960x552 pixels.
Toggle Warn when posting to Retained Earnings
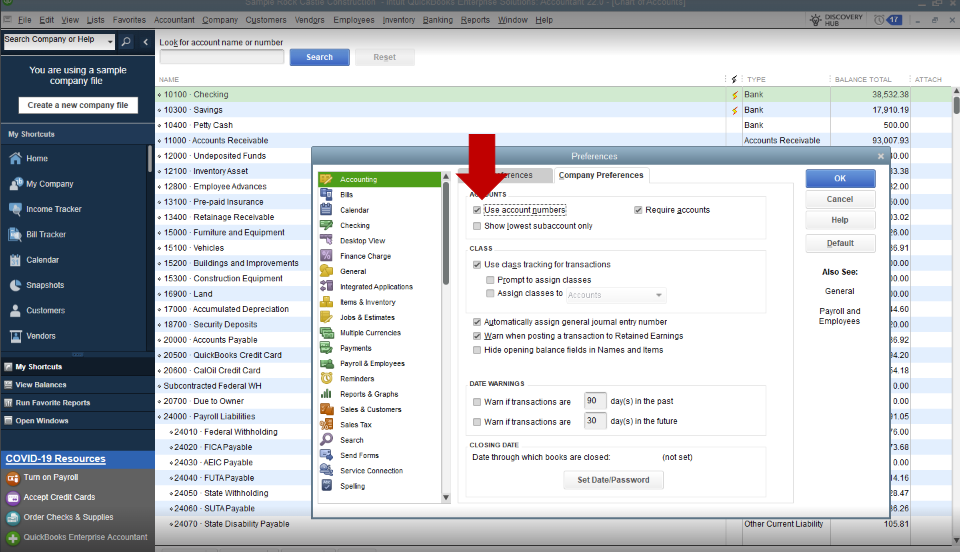point(477,336)
